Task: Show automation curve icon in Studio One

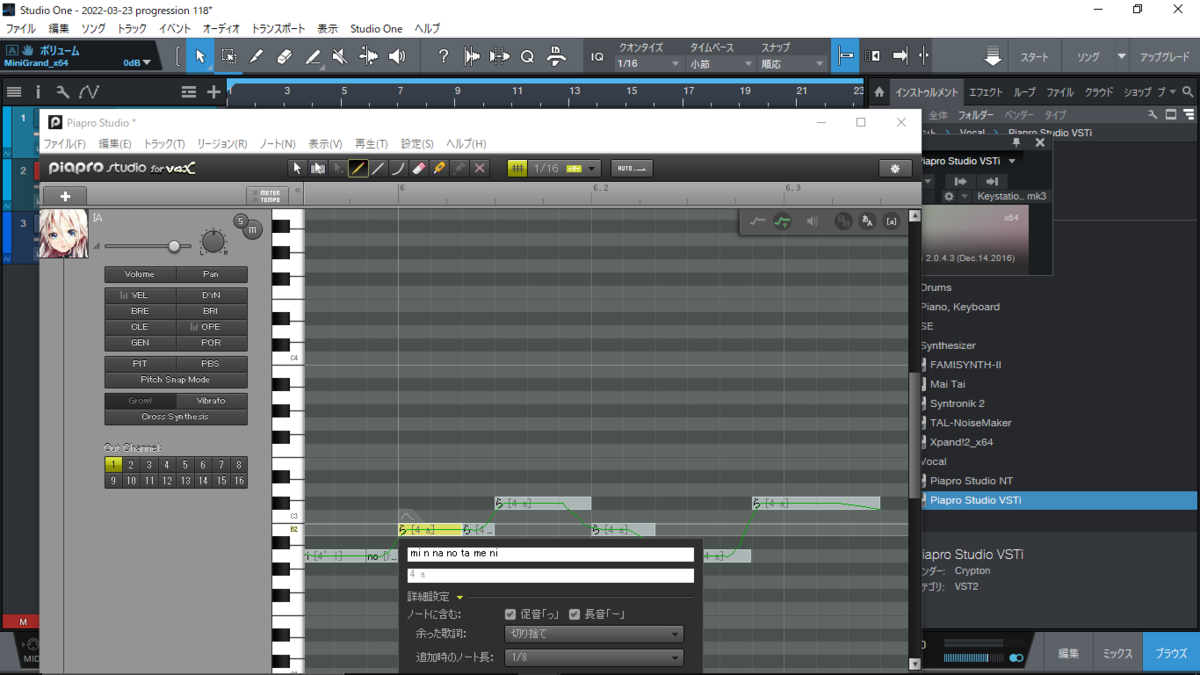Action: tap(89, 92)
